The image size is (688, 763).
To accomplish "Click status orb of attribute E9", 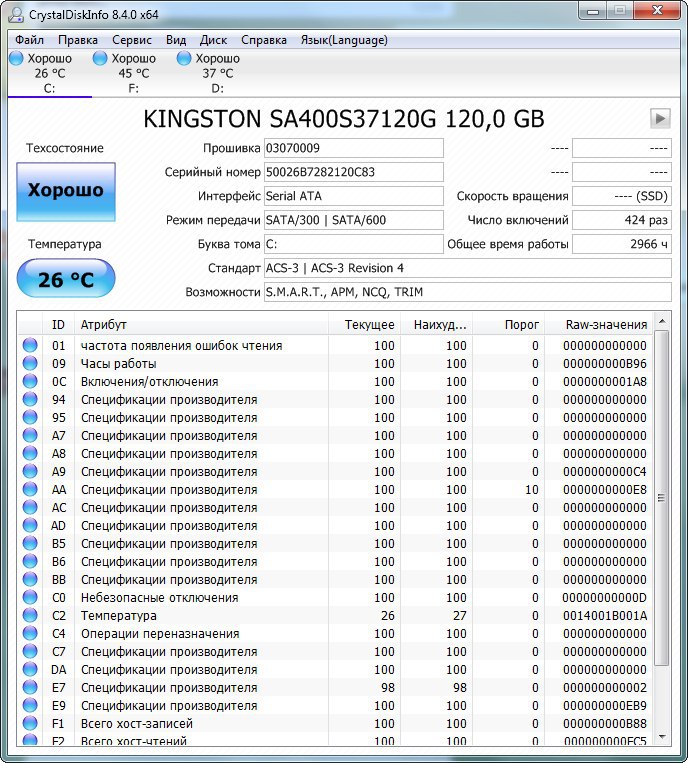I will coord(30,705).
